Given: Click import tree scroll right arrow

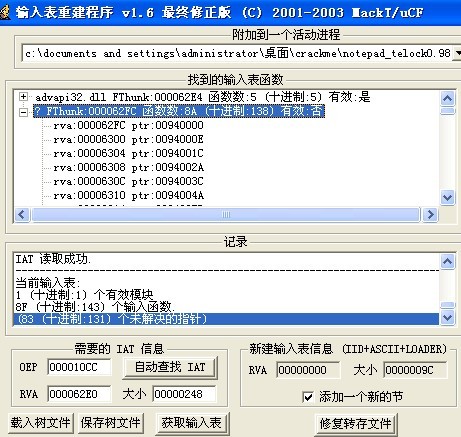Looking at the screenshot, I should [x=430, y=214].
